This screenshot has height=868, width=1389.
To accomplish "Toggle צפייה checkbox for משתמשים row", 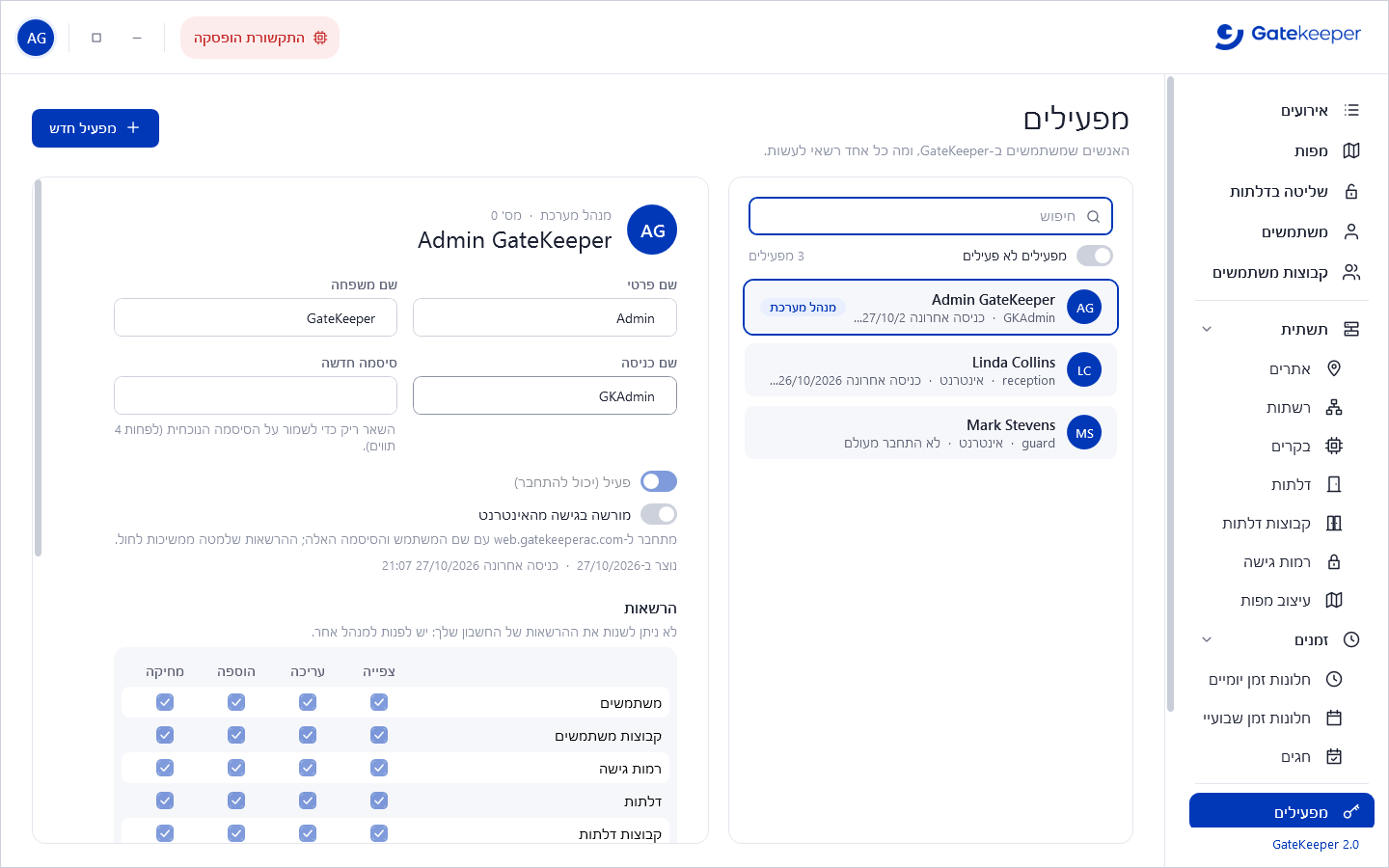I will [379, 702].
